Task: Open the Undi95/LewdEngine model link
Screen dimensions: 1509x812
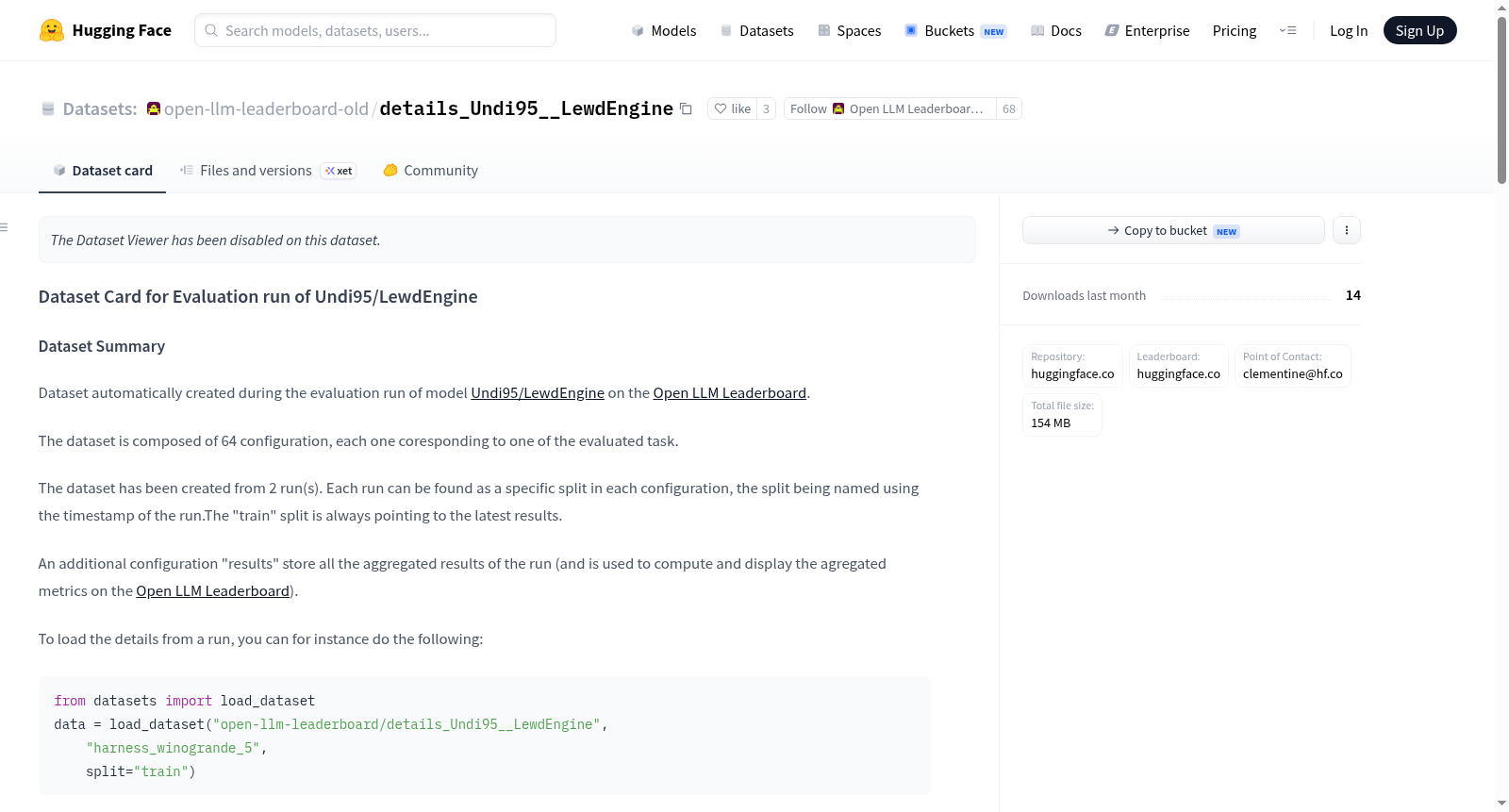Action: 538,393
